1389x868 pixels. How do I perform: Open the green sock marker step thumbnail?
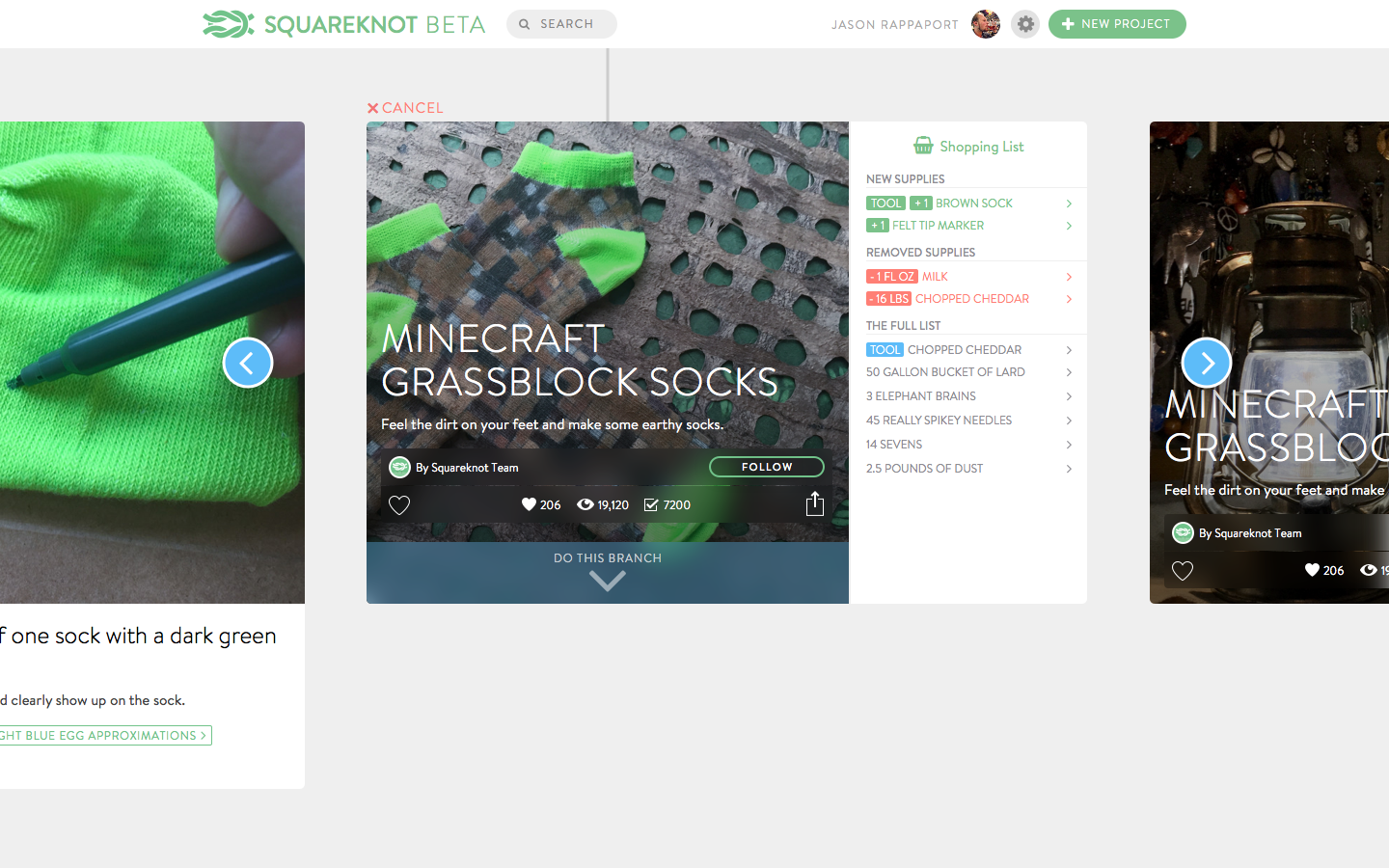point(152,363)
